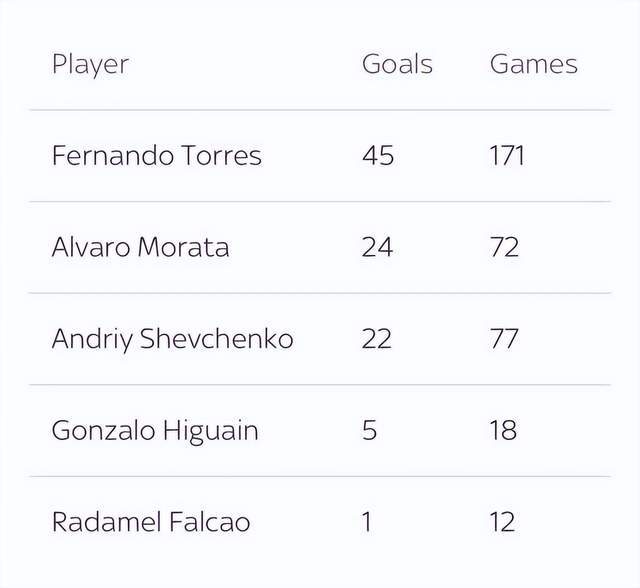
Task: Click the Player column header
Action: tap(91, 64)
